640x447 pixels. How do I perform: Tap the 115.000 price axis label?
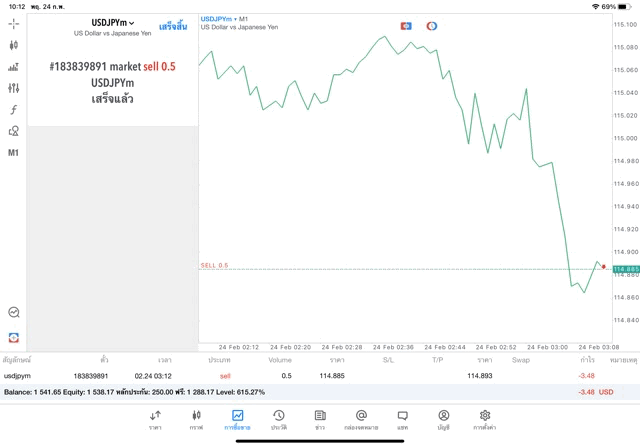tap(626, 138)
